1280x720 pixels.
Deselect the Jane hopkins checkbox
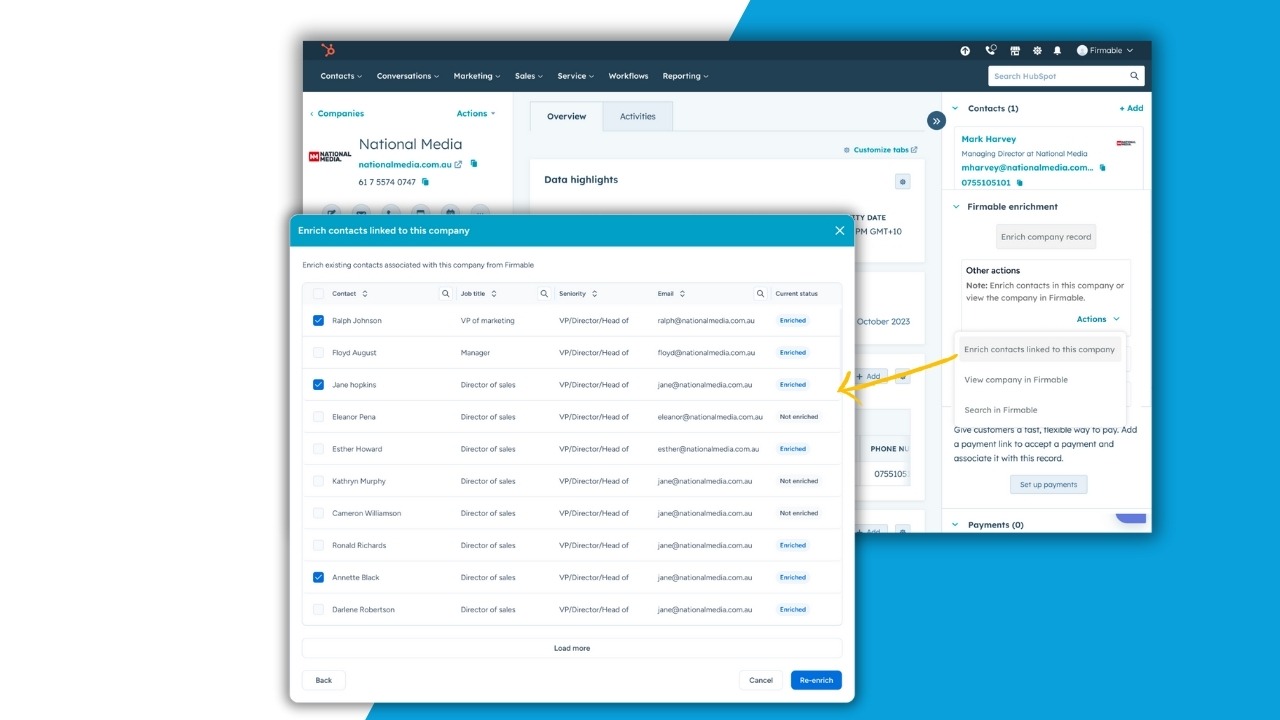coord(318,384)
